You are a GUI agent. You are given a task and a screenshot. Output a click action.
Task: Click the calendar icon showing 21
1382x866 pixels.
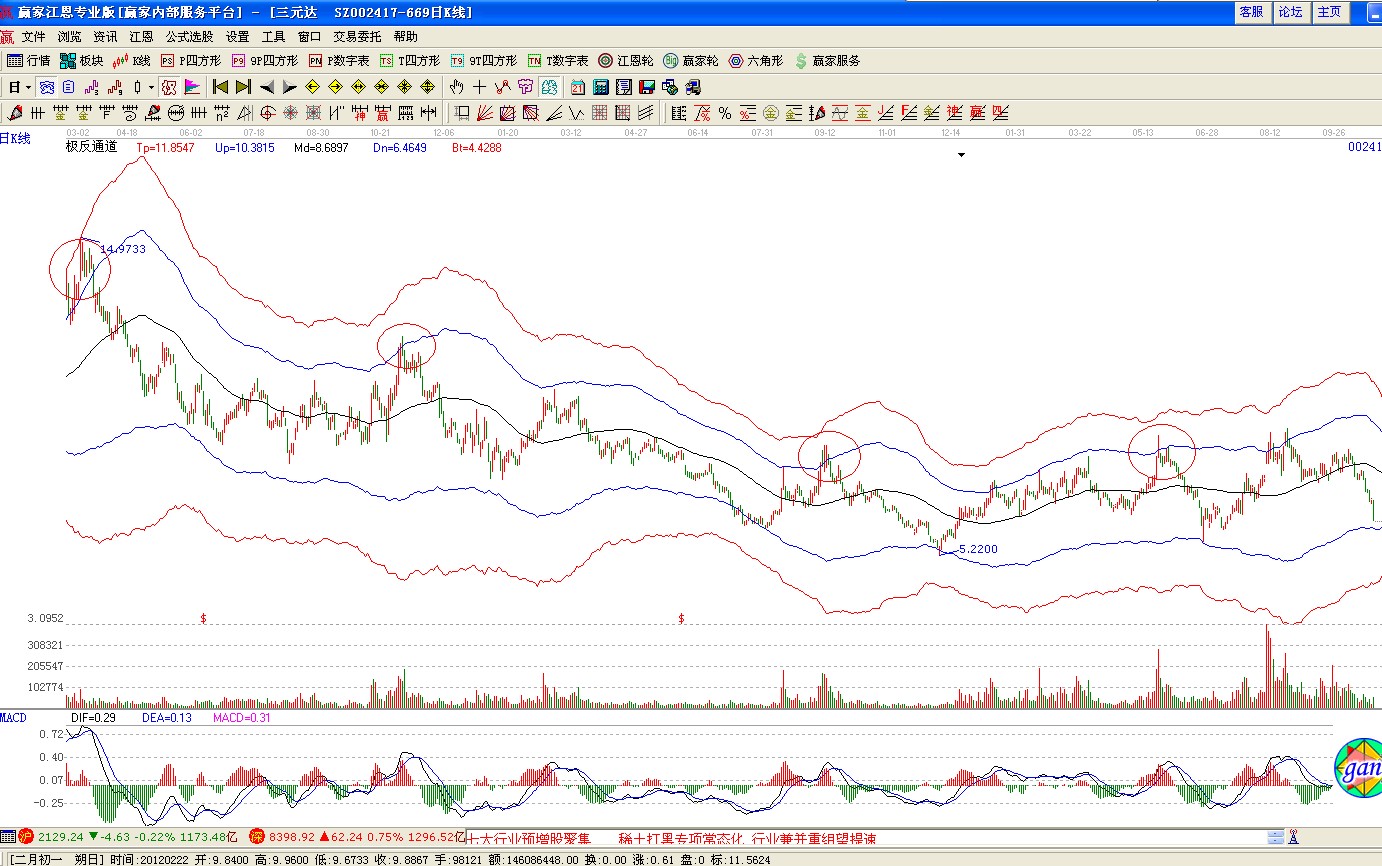pyautogui.click(x=578, y=87)
